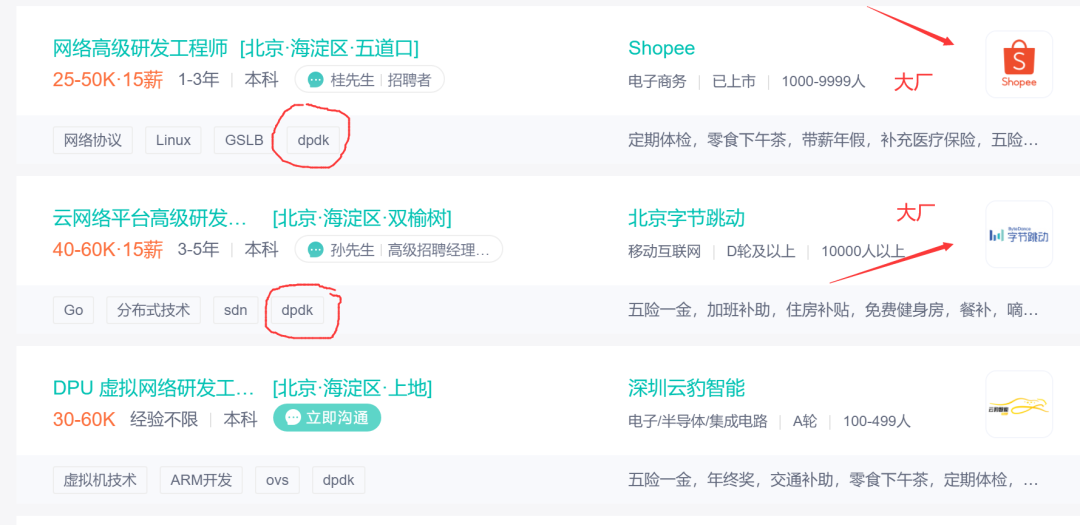Click chat bubble icon beside 桂先生
Screen dimensions: 1080x525
(316, 80)
